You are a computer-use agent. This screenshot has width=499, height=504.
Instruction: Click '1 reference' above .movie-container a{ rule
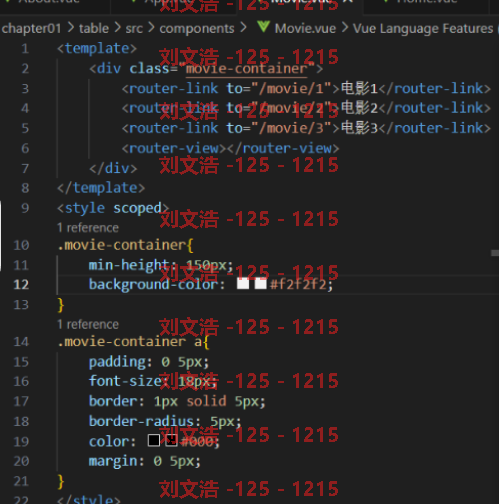pos(88,324)
